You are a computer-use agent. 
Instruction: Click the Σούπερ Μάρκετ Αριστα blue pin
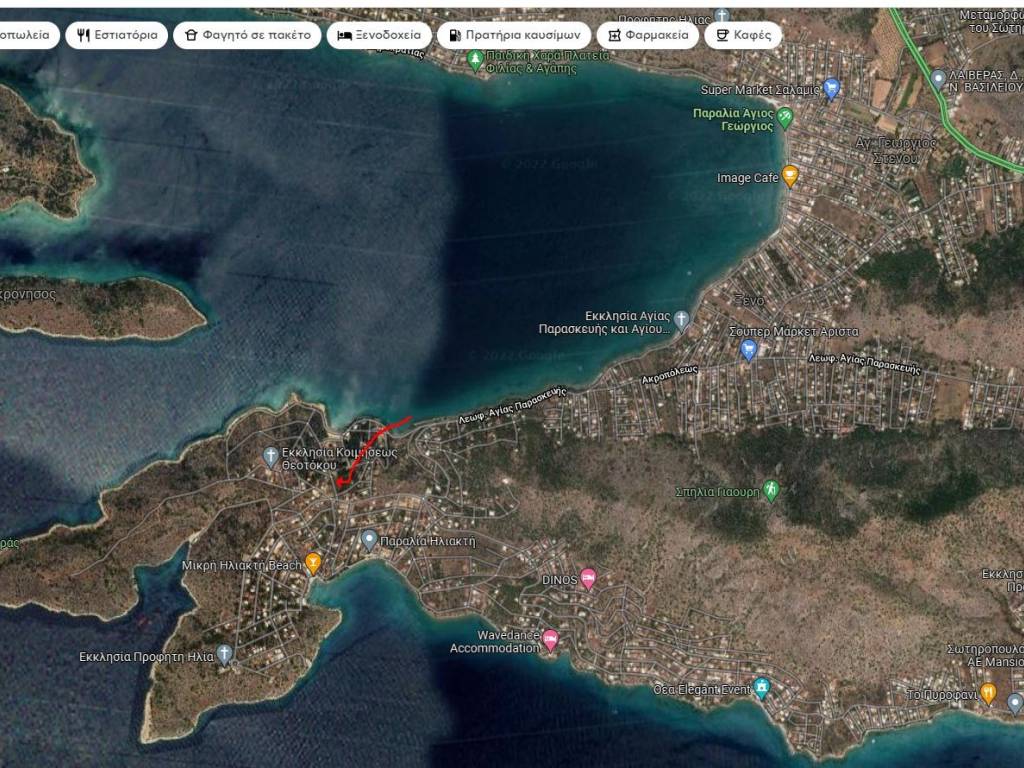748,349
